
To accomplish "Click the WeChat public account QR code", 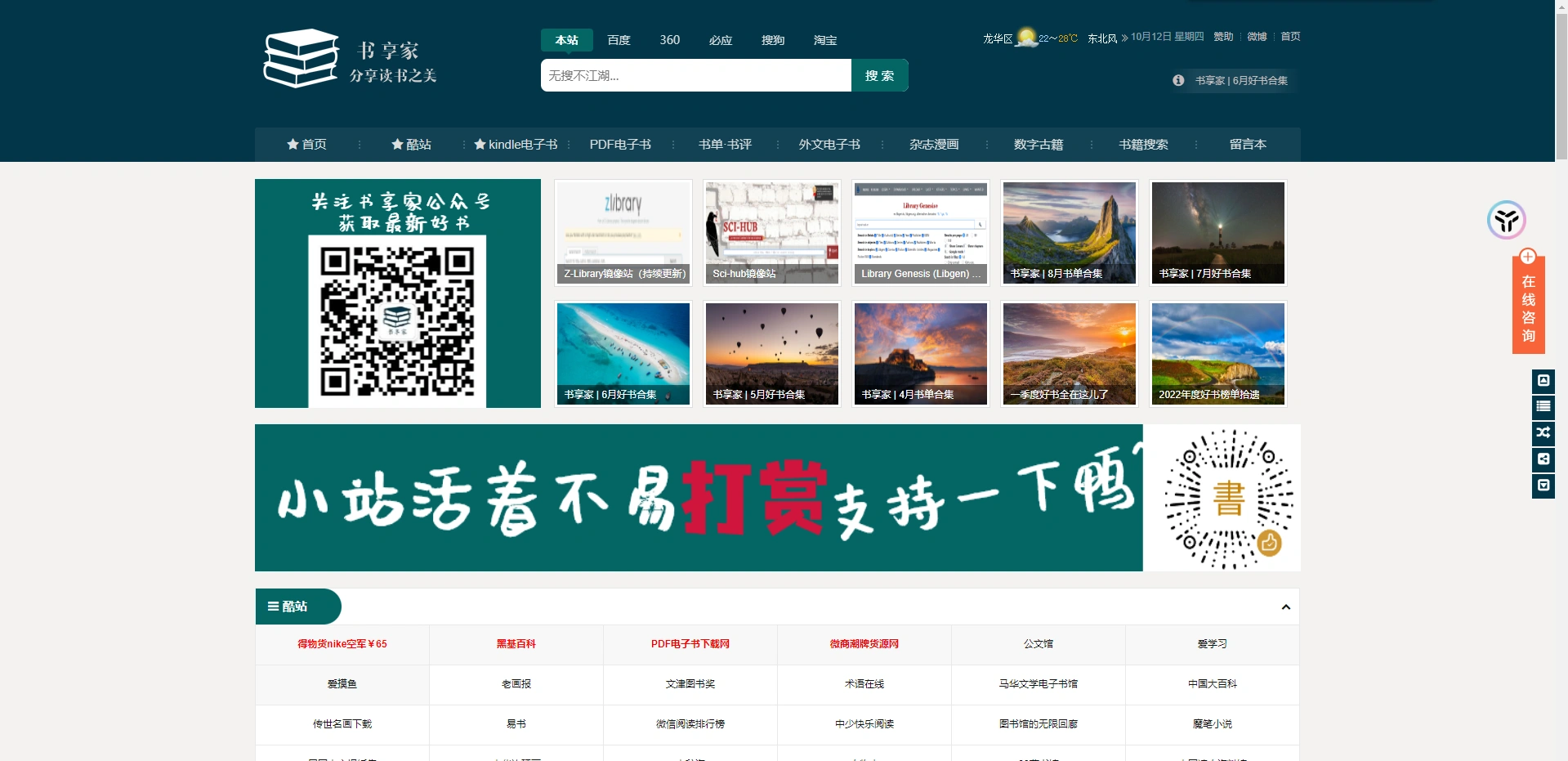I will (x=397, y=321).
